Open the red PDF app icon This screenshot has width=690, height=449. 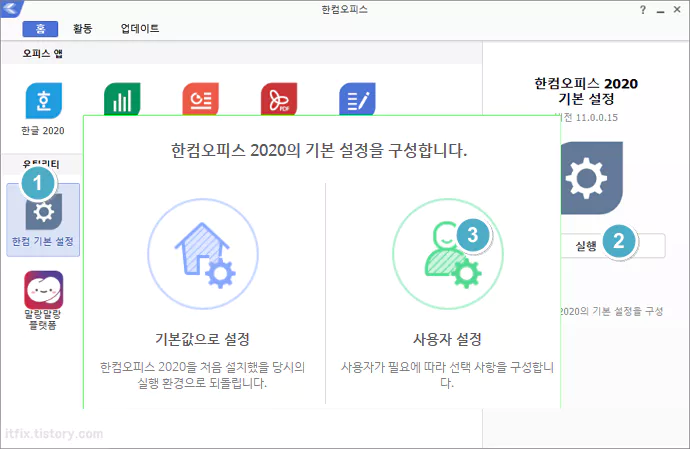279,99
